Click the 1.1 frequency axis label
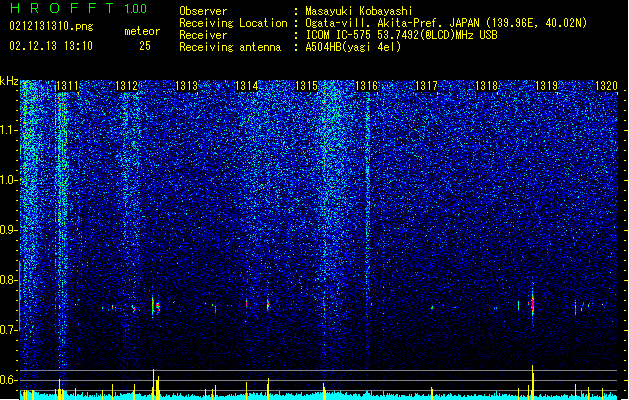The height and width of the screenshot is (400, 629). (9, 130)
